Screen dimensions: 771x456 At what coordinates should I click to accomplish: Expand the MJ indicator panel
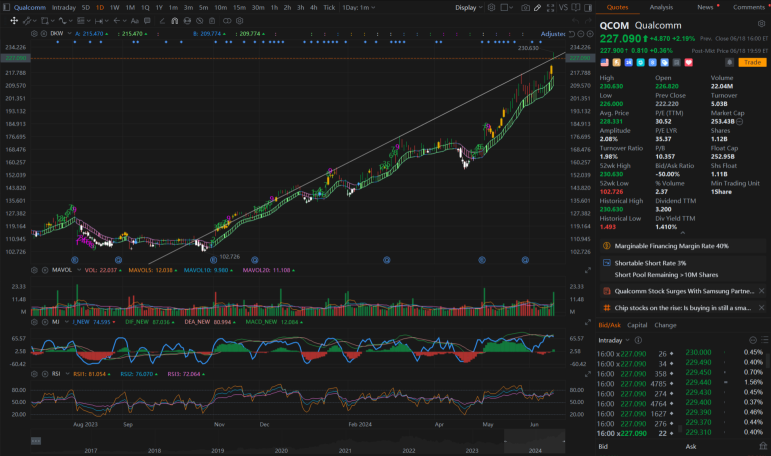pos(588,322)
